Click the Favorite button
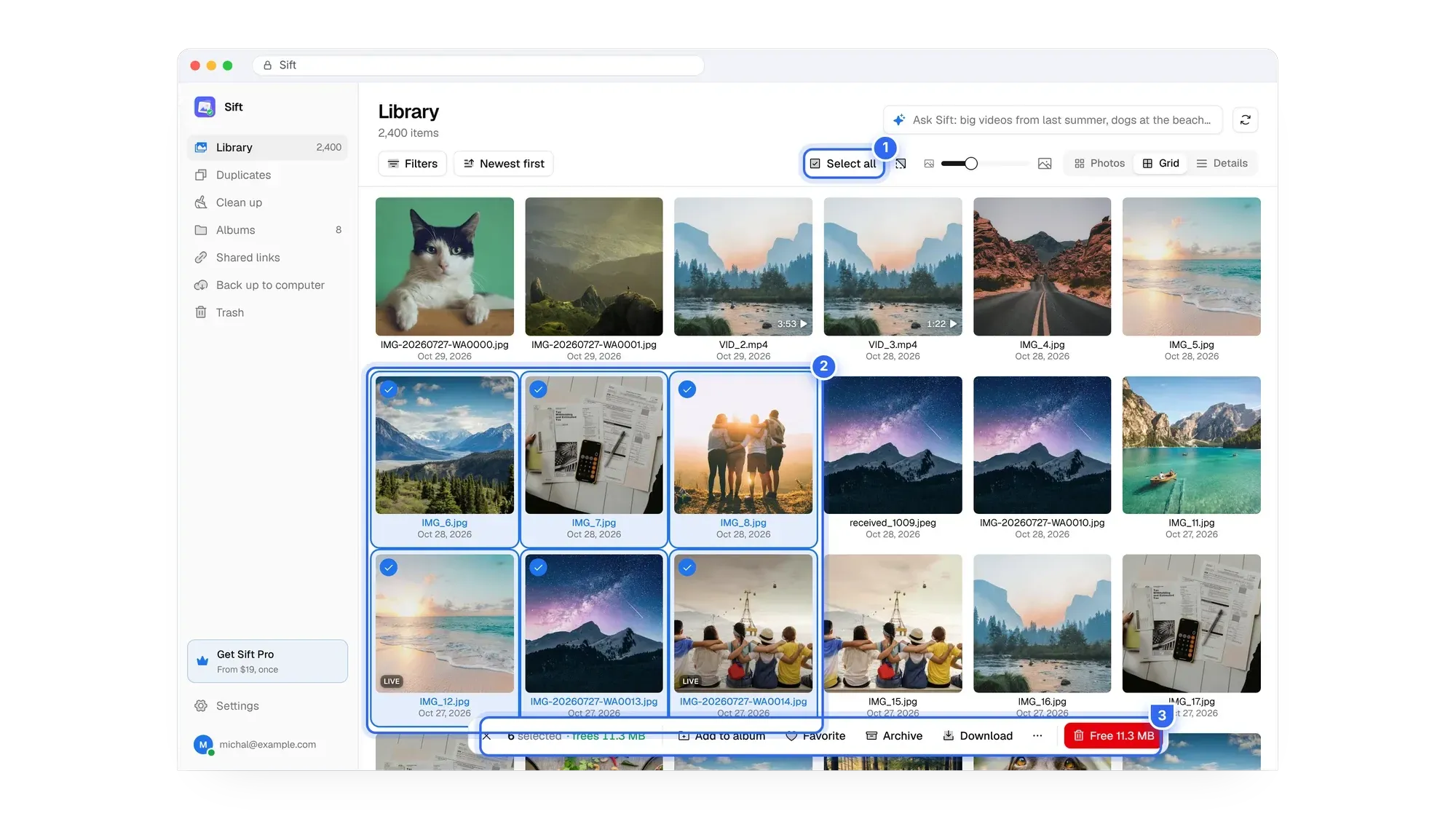The image size is (1456, 819). 815,736
